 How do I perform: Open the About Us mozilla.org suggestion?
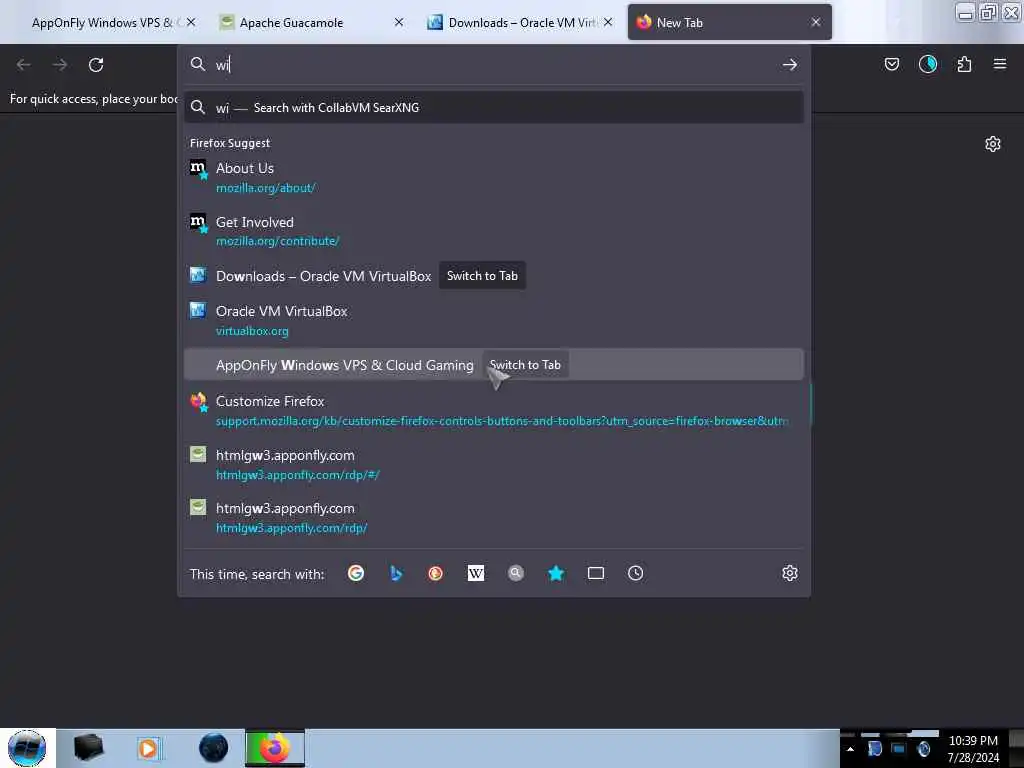pos(494,178)
